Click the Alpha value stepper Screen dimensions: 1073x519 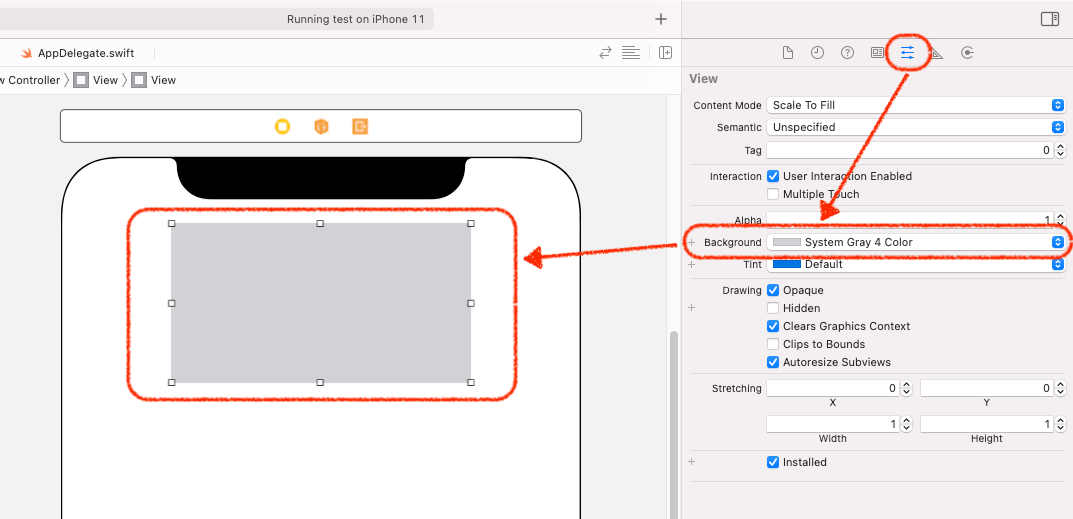pyautogui.click(x=1060, y=220)
